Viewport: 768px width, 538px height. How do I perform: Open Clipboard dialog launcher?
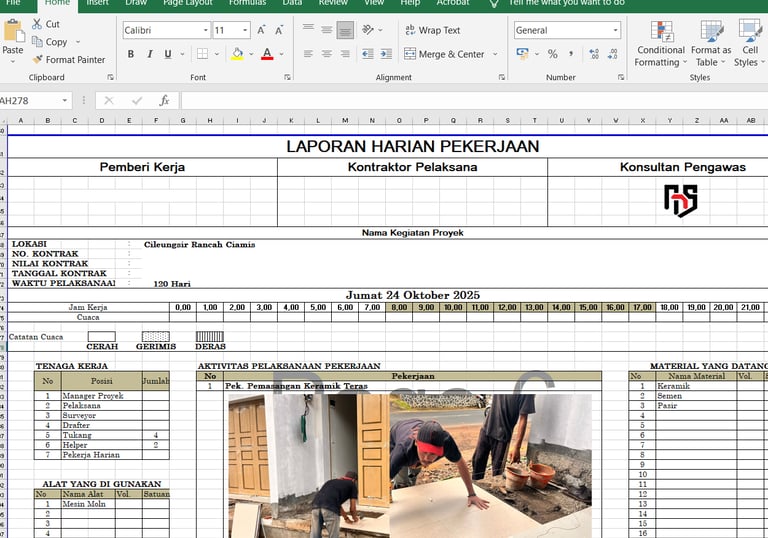(110, 77)
